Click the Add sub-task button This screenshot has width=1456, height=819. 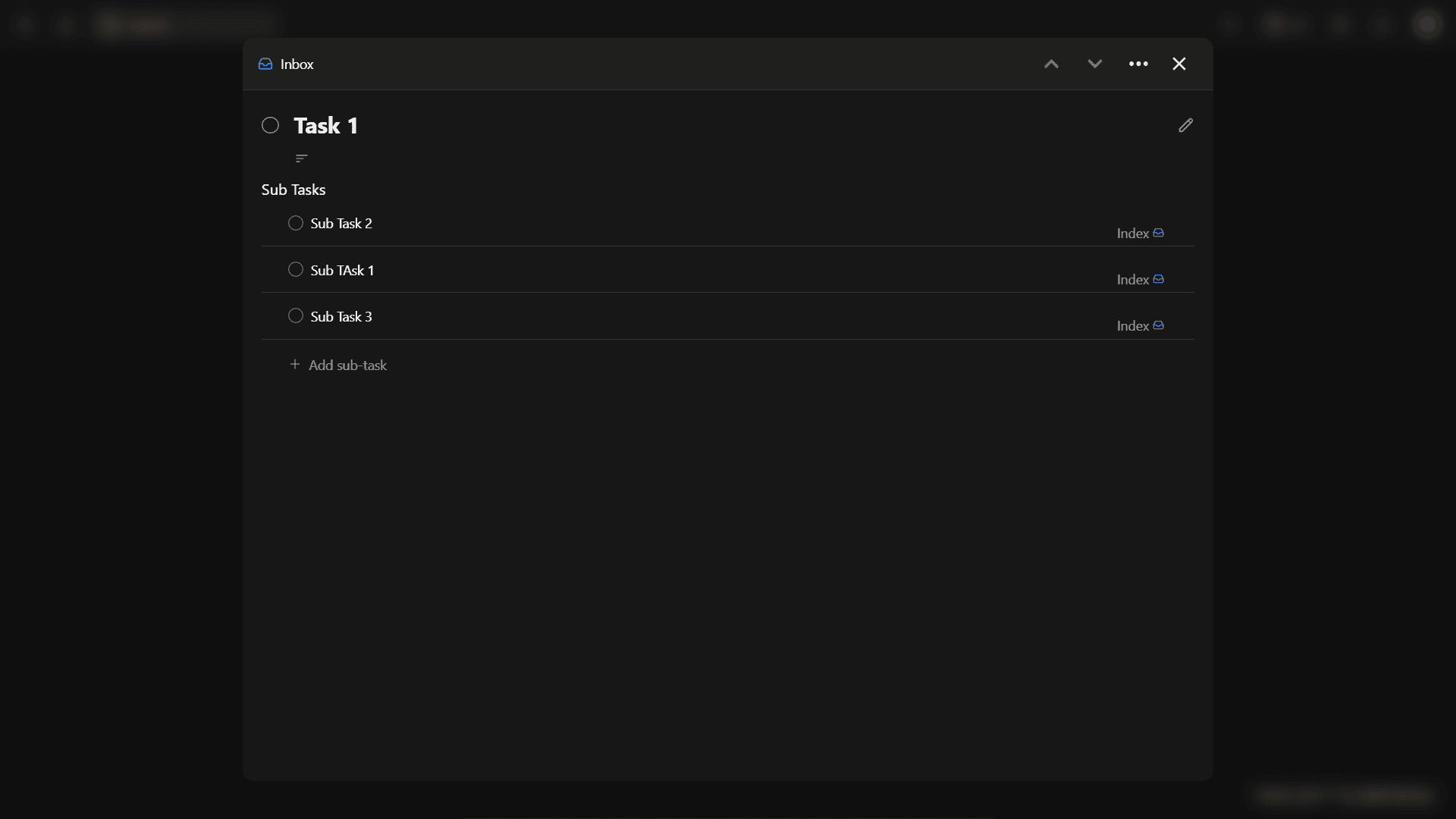coord(347,366)
